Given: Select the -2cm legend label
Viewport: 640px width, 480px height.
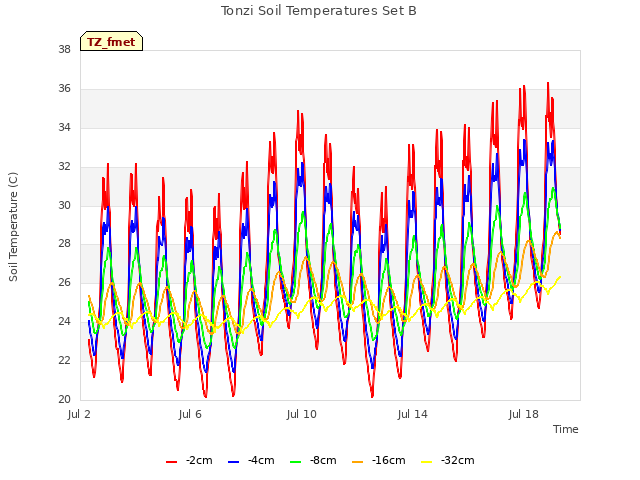Looking at the screenshot, I should (x=199, y=460).
